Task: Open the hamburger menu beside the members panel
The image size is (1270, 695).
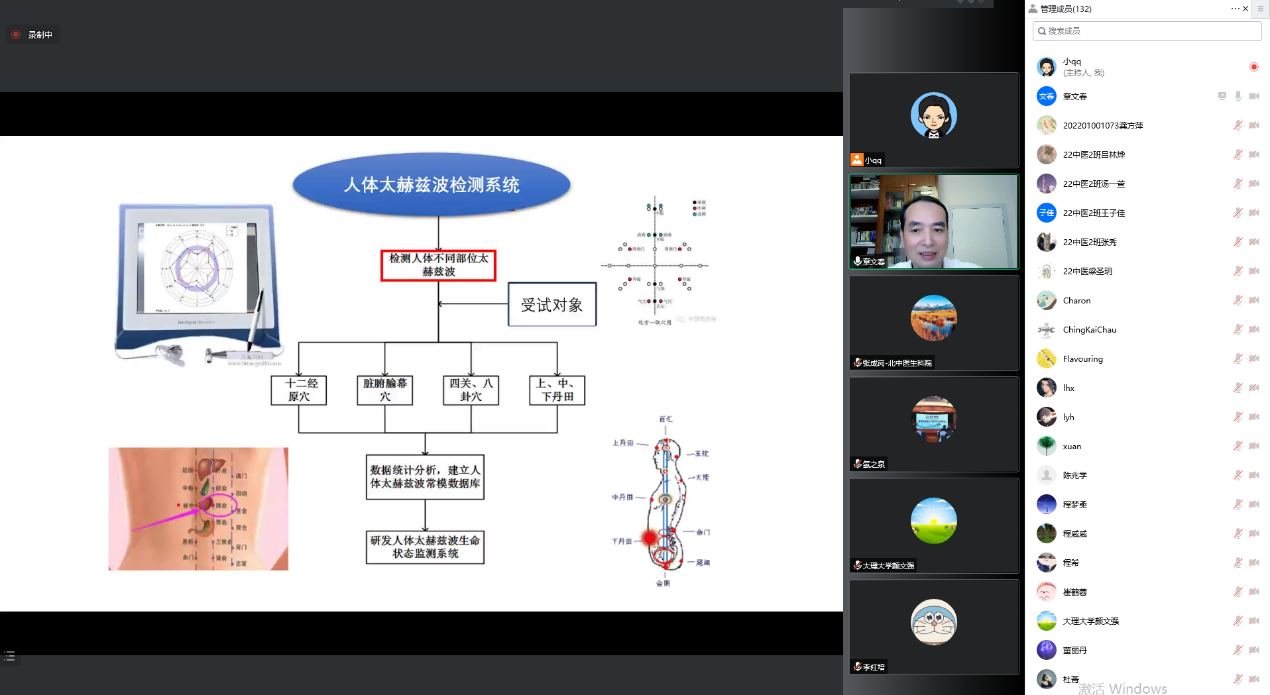Action: 1261,9
